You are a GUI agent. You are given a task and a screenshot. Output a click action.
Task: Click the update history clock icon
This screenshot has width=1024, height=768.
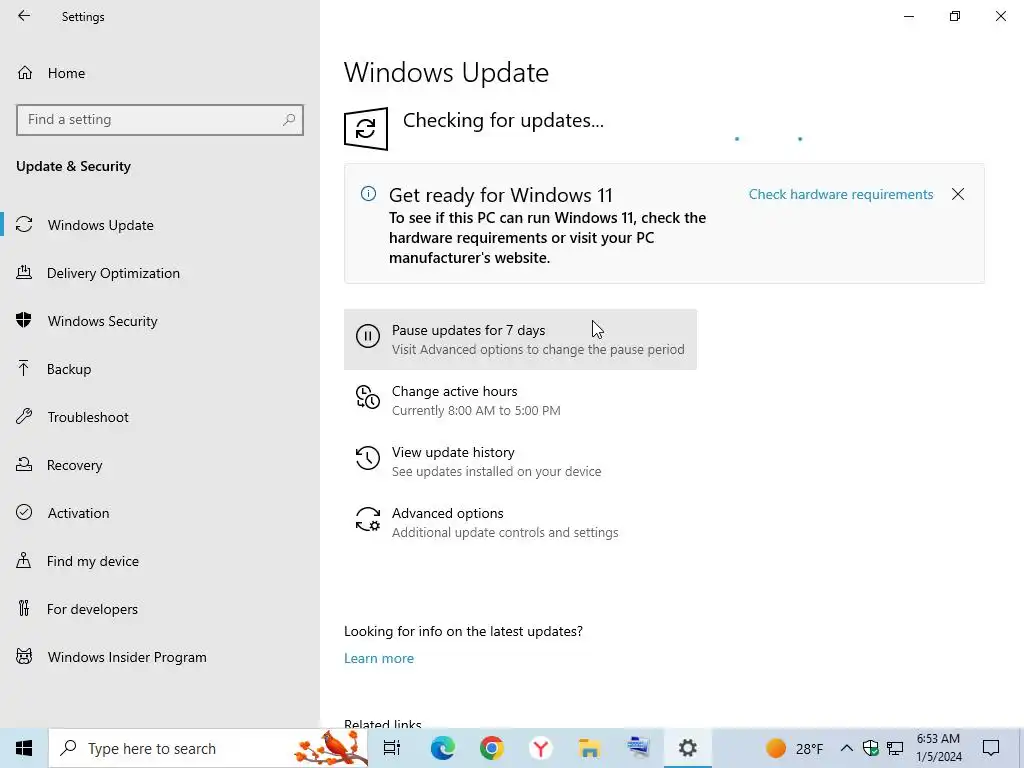click(x=368, y=458)
